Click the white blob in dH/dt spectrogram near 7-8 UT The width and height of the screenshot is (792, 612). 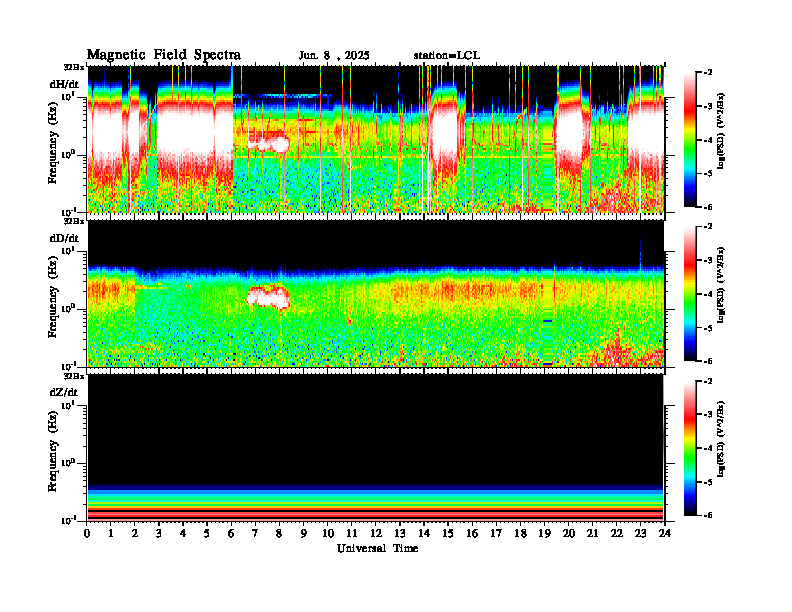(268, 143)
